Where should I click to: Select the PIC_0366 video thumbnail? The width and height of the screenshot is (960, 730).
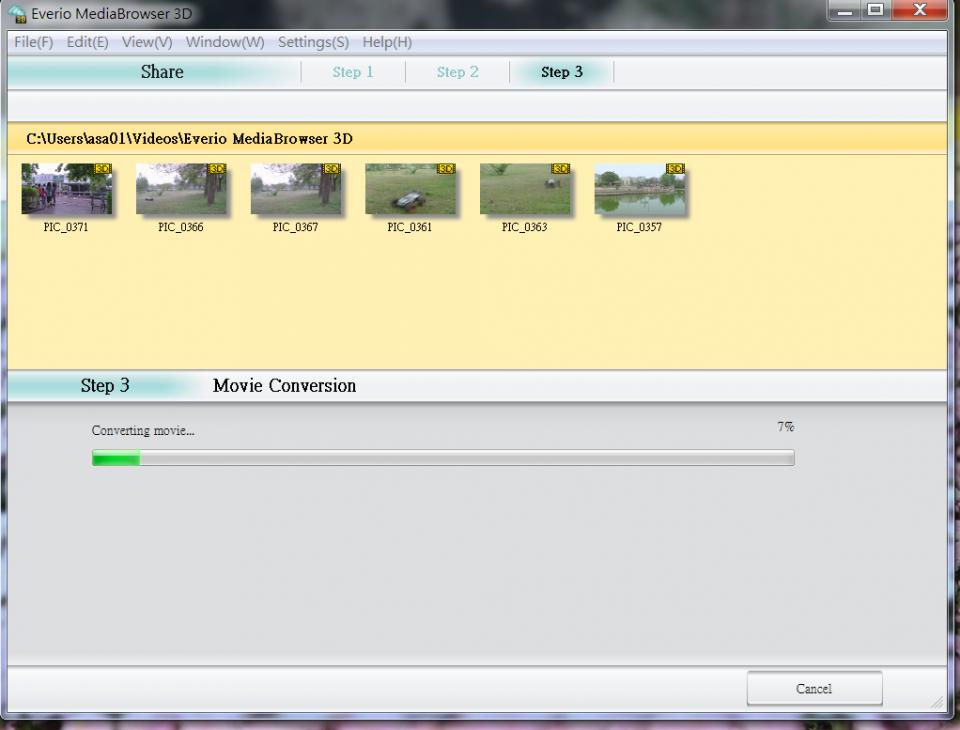(x=181, y=189)
